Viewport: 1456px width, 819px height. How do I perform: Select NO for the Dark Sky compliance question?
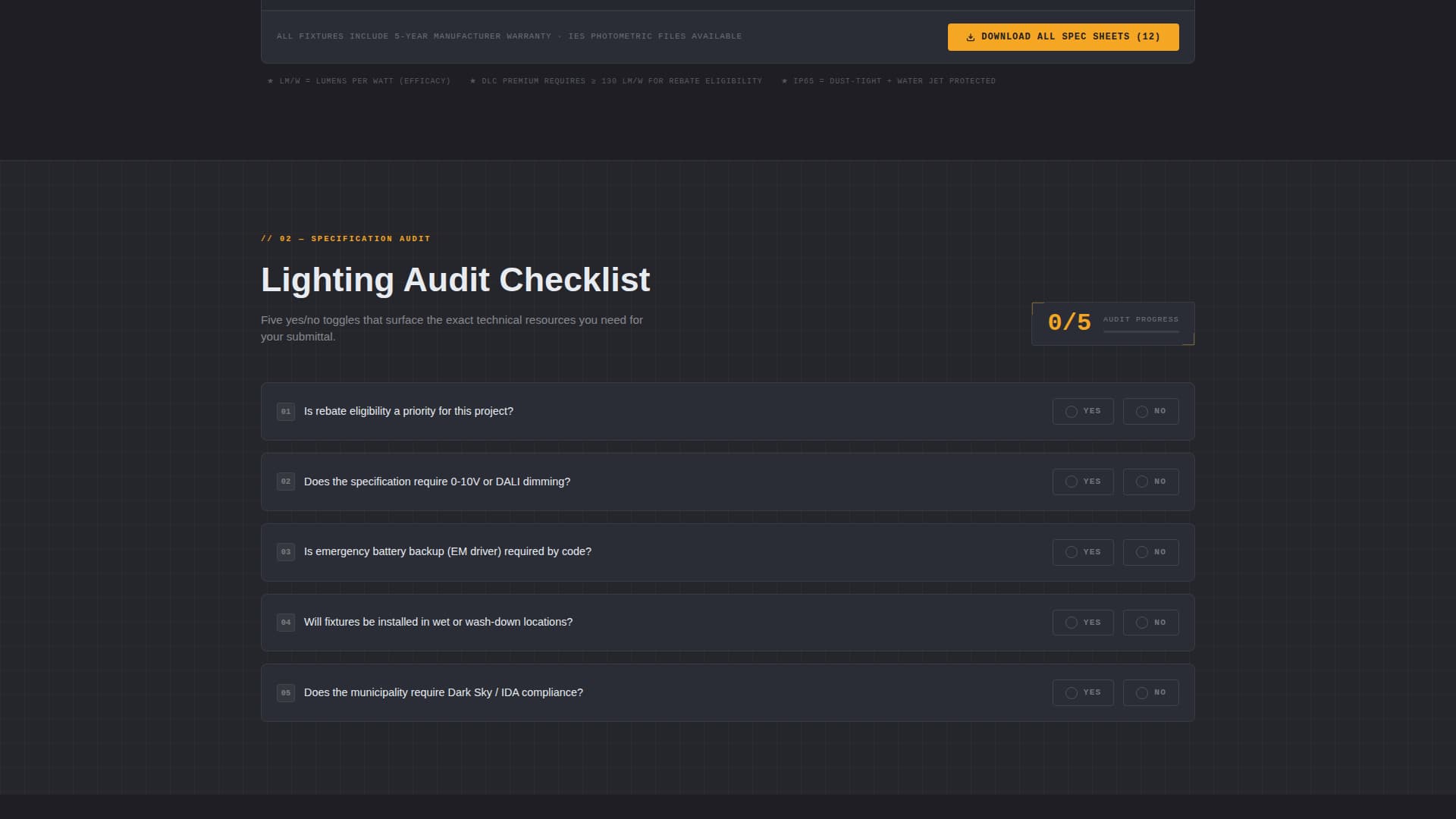point(1150,692)
